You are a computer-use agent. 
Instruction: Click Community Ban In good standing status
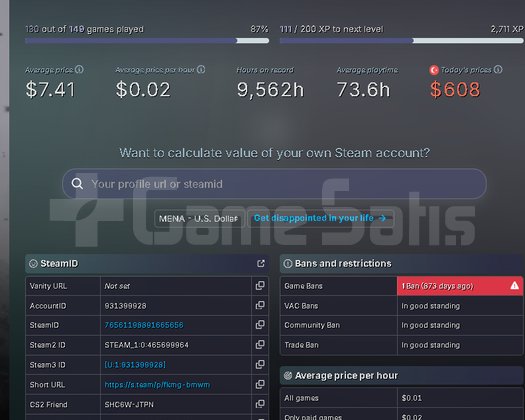pos(430,325)
